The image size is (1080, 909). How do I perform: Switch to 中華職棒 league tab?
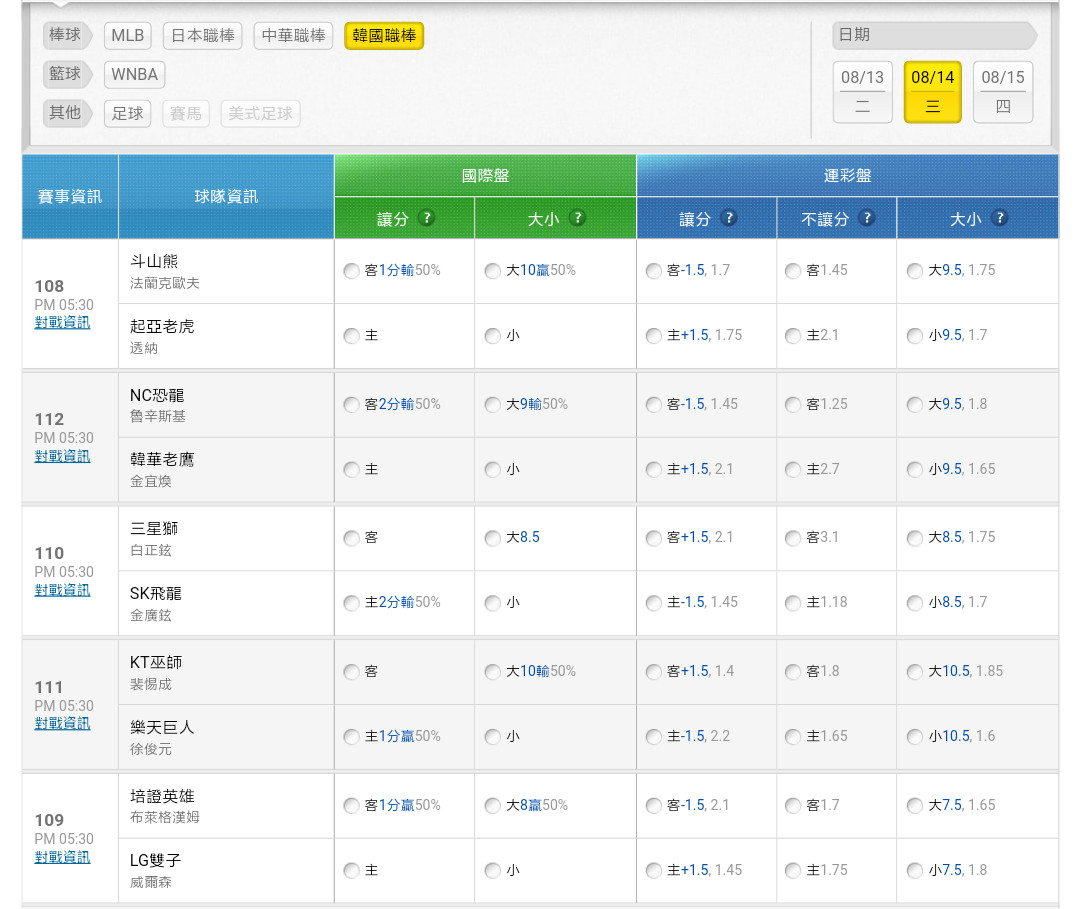point(293,36)
